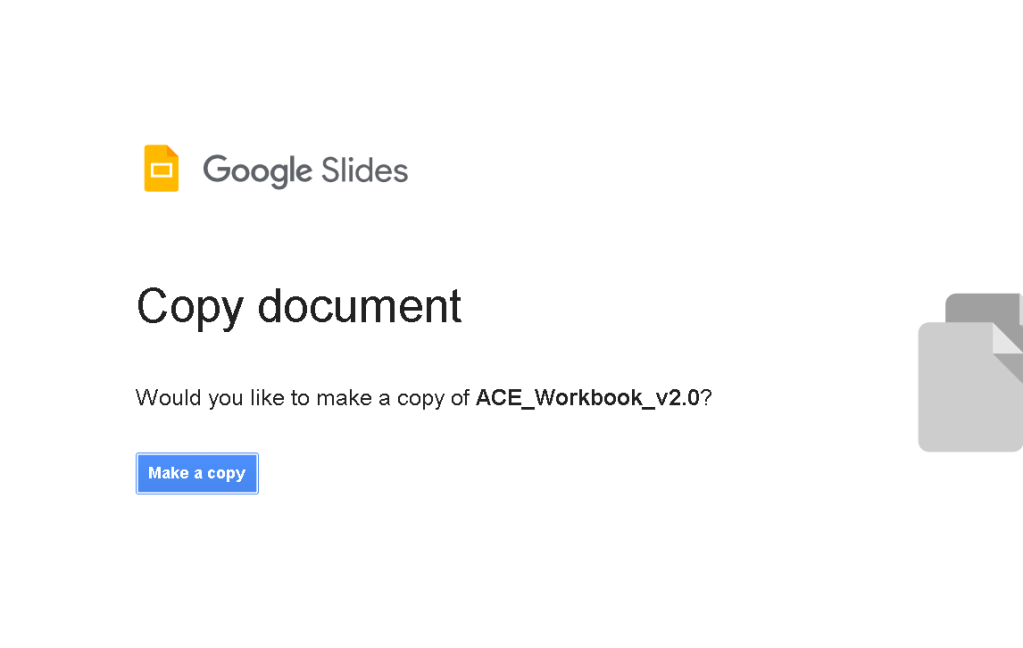The width and height of the screenshot is (1023, 648).
Task: Click the bold ACE_Workbook_v2.0 file name
Action: tap(587, 397)
